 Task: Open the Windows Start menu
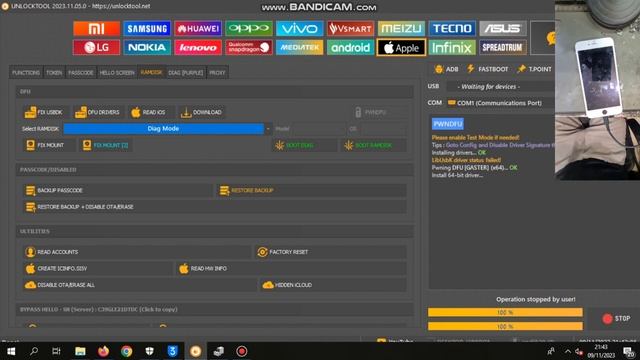[11, 351]
